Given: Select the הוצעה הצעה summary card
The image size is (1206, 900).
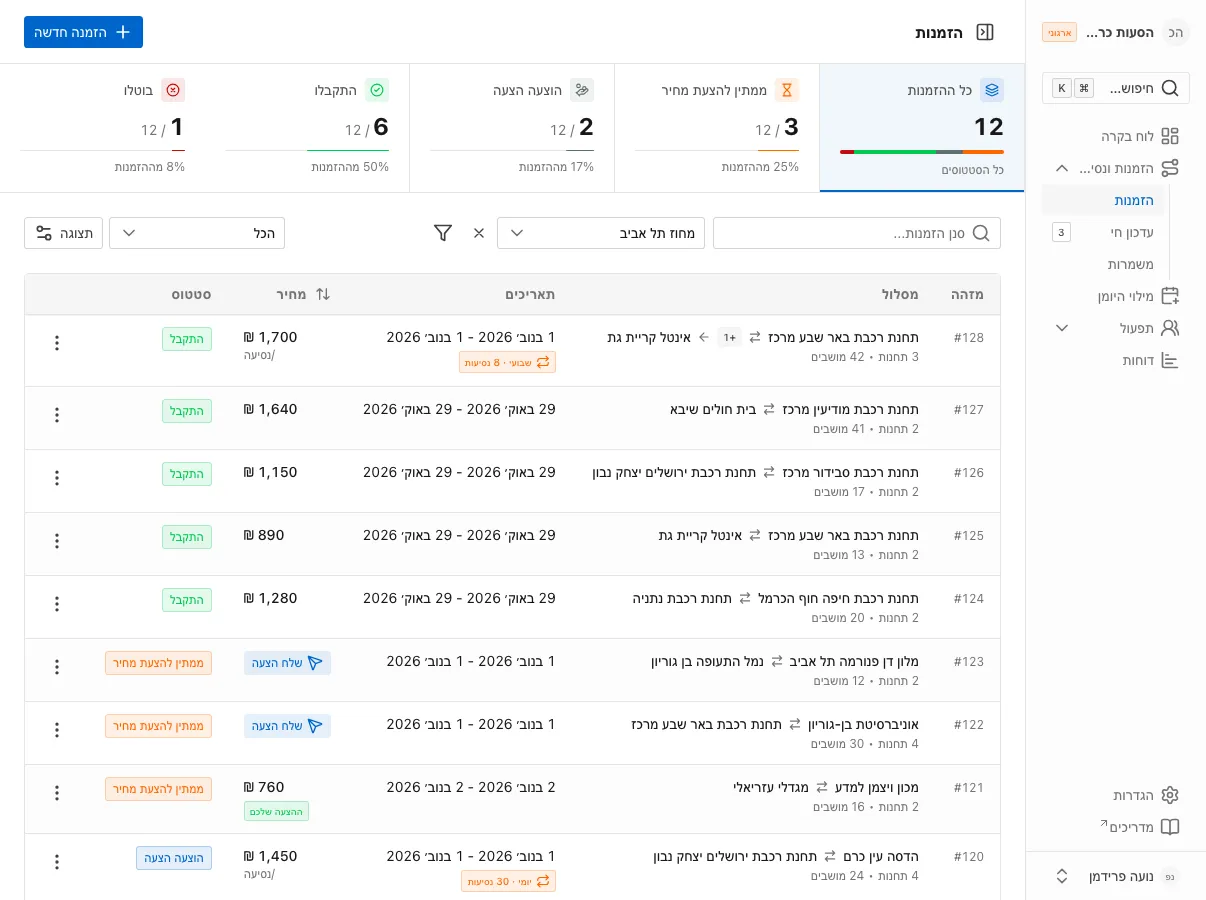Looking at the screenshot, I should 512,128.
